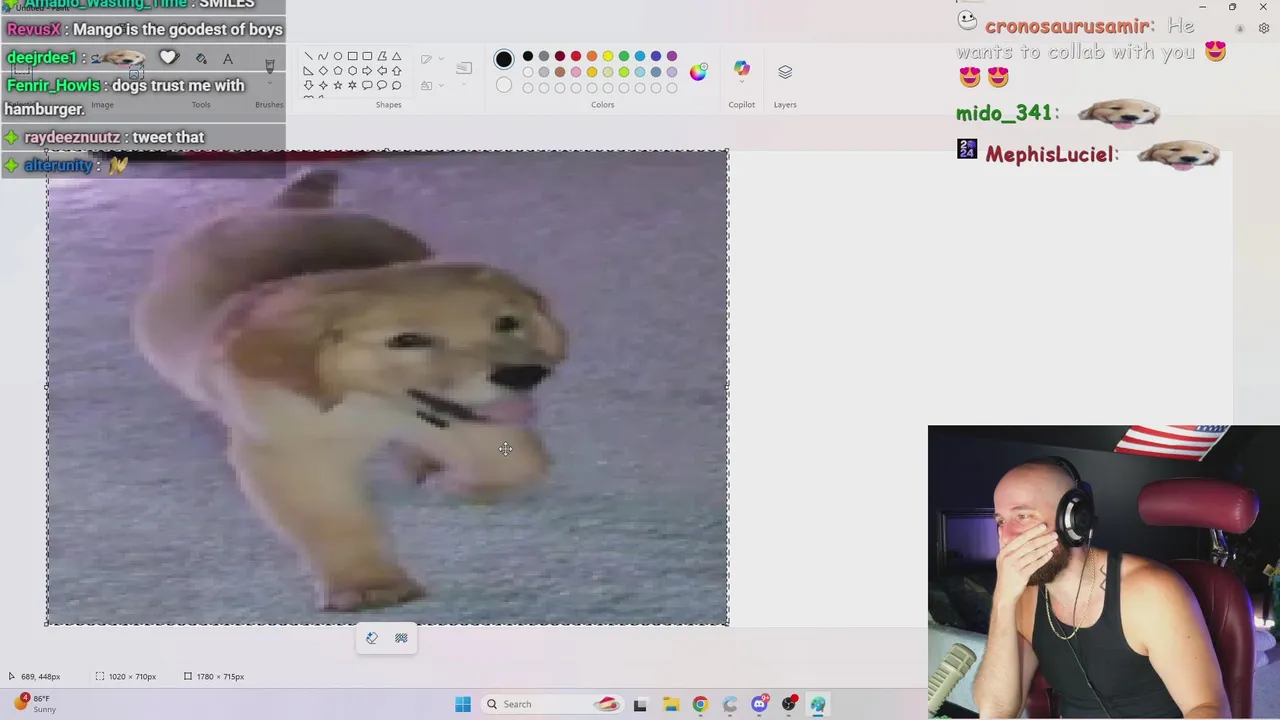This screenshot has width=1280, height=720.
Task: Pick the lavender color swatch
Action: [672, 72]
